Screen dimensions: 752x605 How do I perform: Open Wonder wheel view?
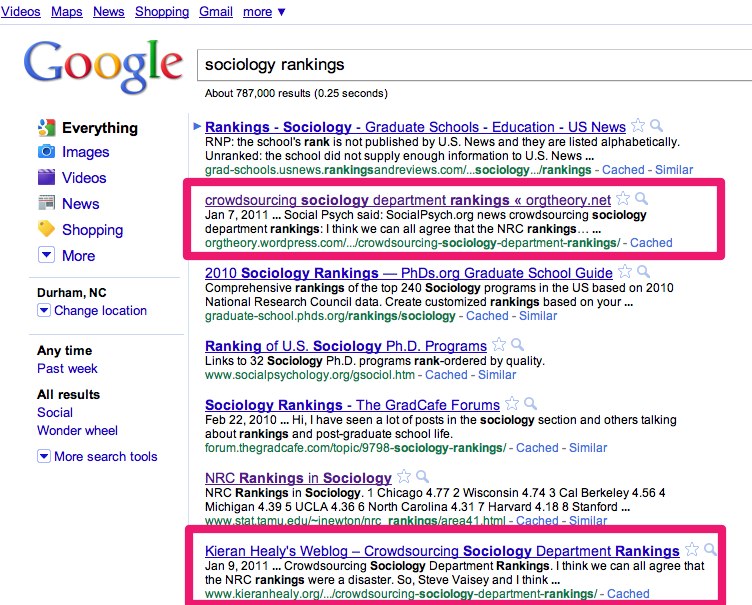pyautogui.click(x=77, y=430)
